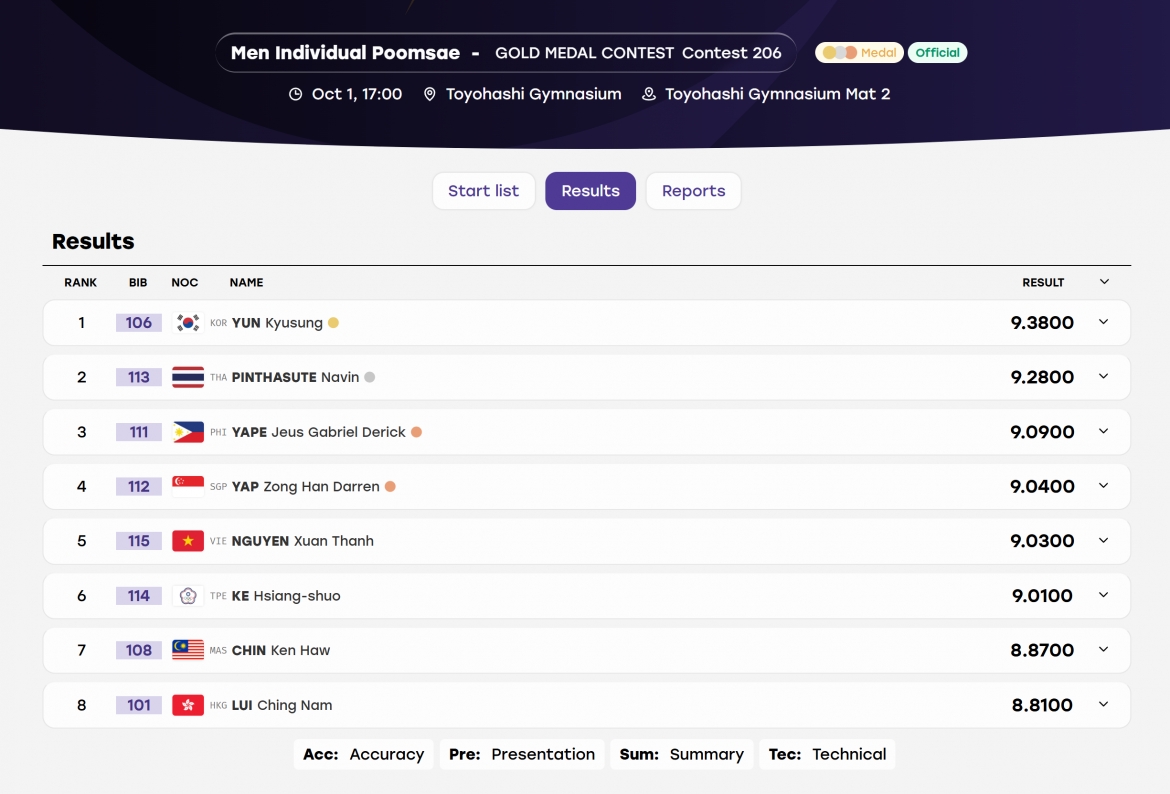Viewport: 1170px width, 794px height.
Task: Click the Vietnam flag icon
Action: click(x=188, y=541)
